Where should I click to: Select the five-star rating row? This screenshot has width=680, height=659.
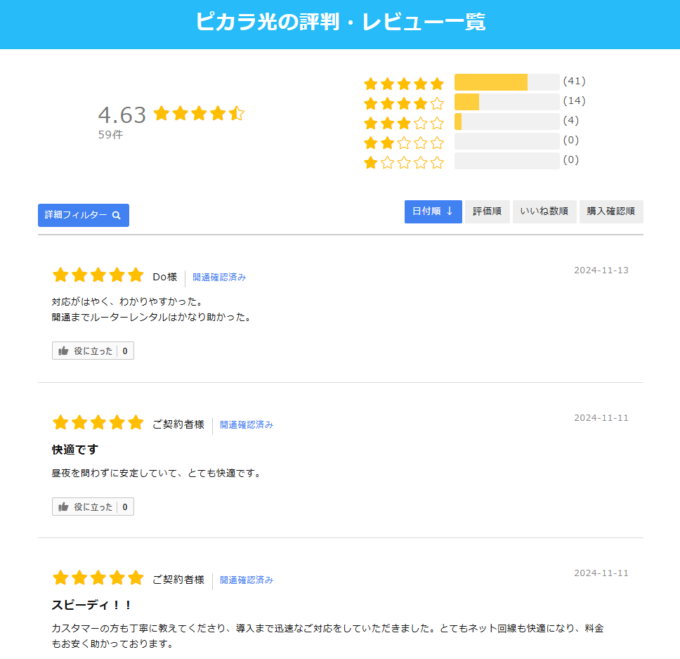475,82
